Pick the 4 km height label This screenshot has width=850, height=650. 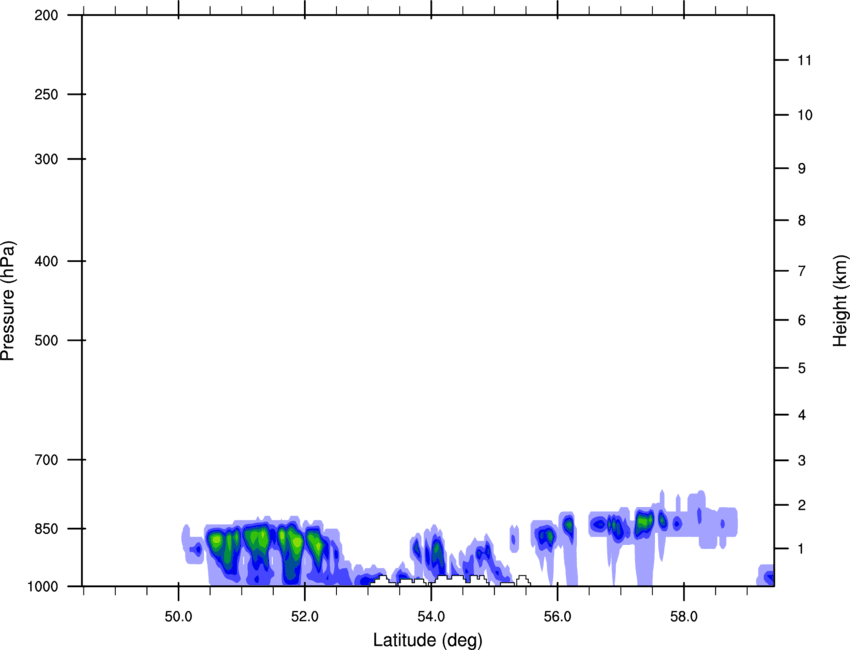[x=802, y=415]
